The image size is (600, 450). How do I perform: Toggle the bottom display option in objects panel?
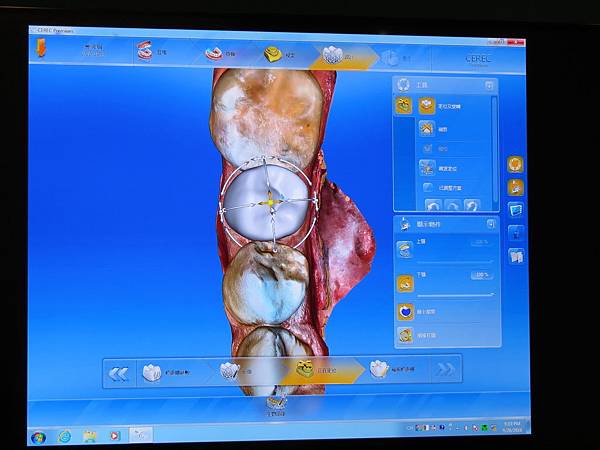coord(405,335)
